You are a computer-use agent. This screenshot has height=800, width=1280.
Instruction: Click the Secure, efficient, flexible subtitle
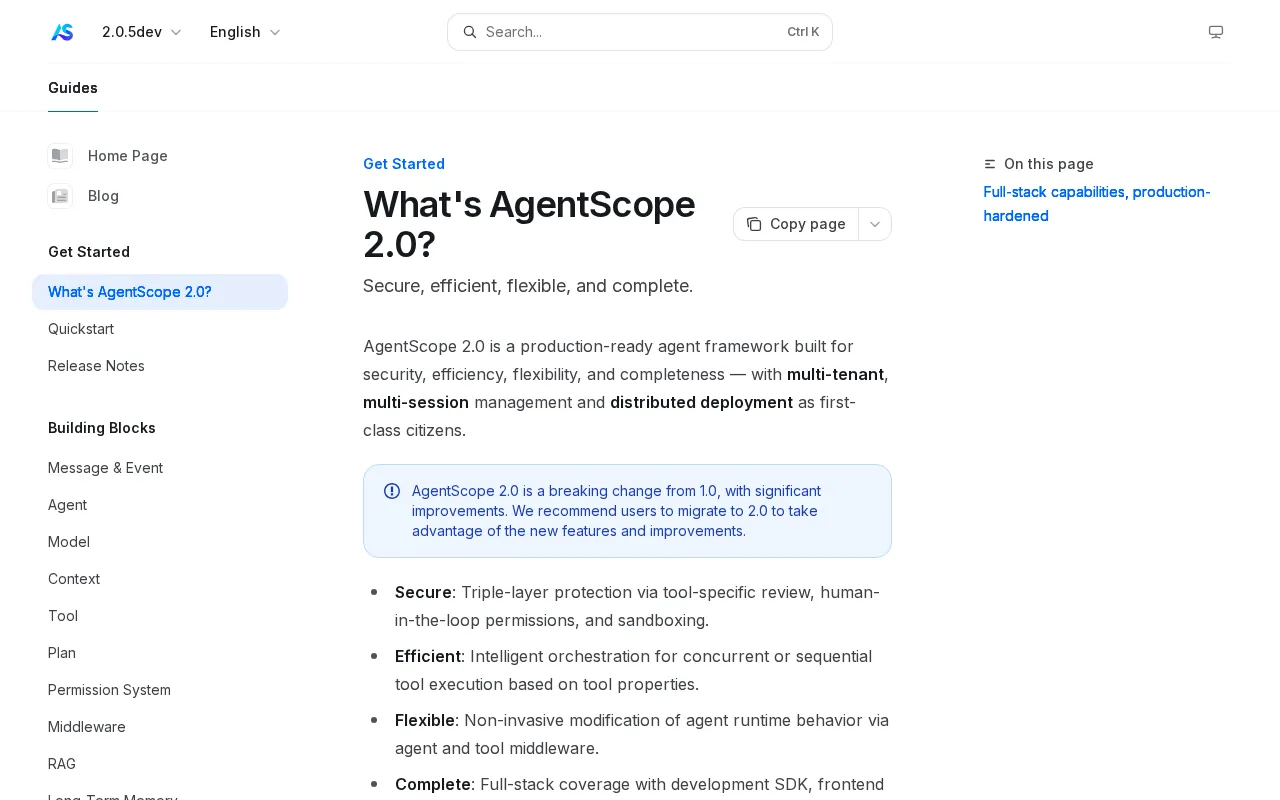point(528,286)
